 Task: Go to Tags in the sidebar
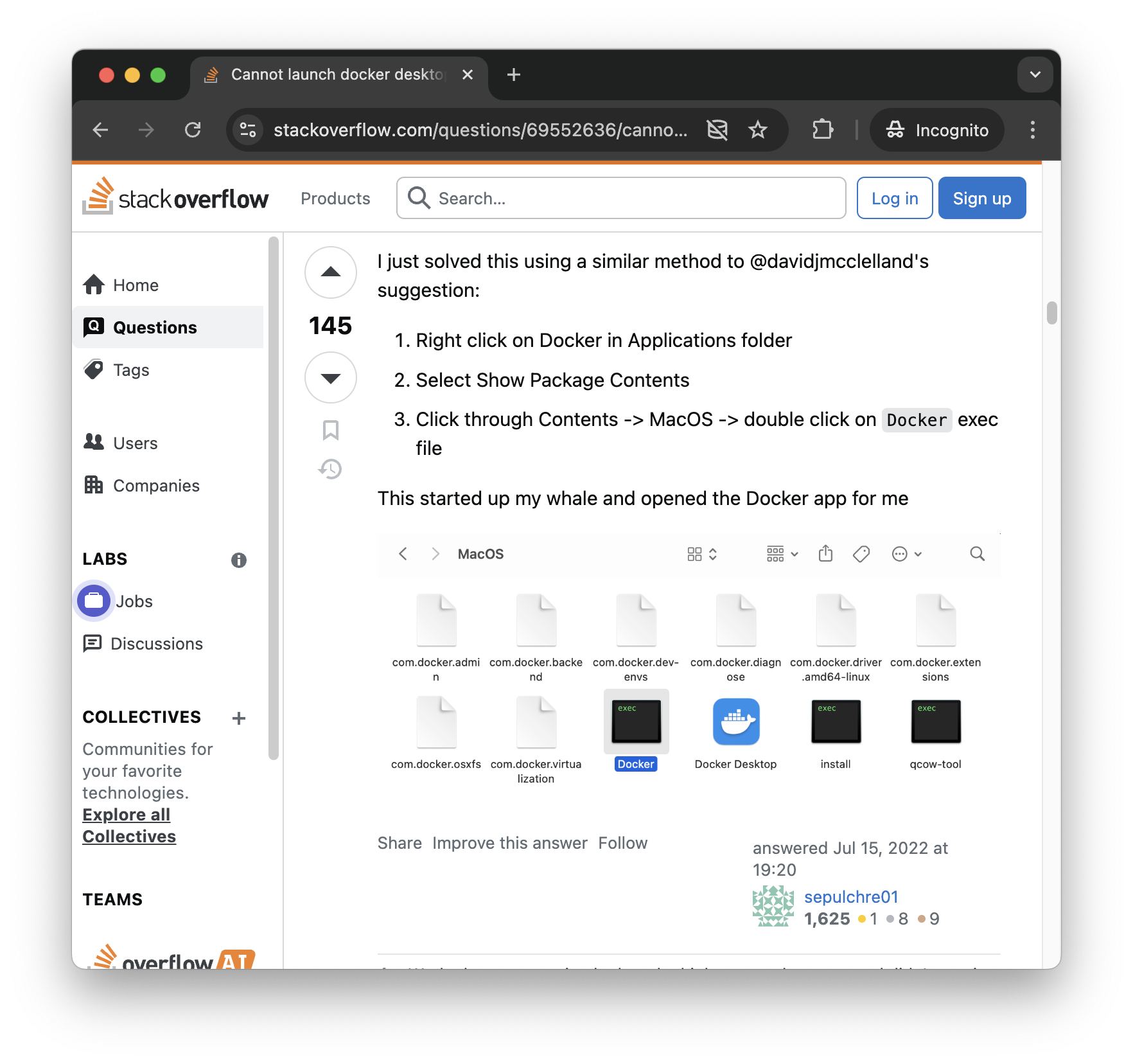131,370
